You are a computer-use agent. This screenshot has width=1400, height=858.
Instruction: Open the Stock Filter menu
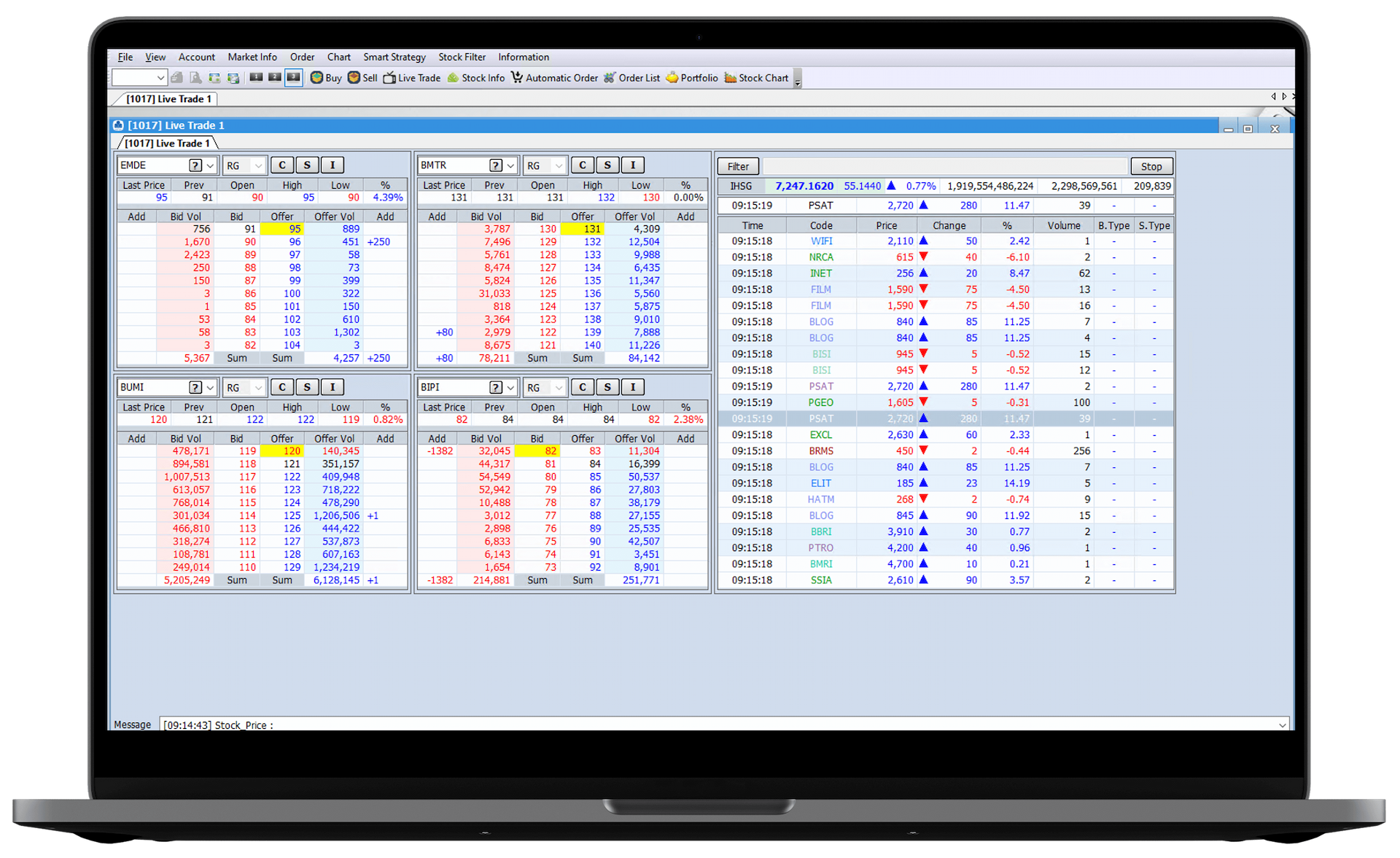(462, 57)
